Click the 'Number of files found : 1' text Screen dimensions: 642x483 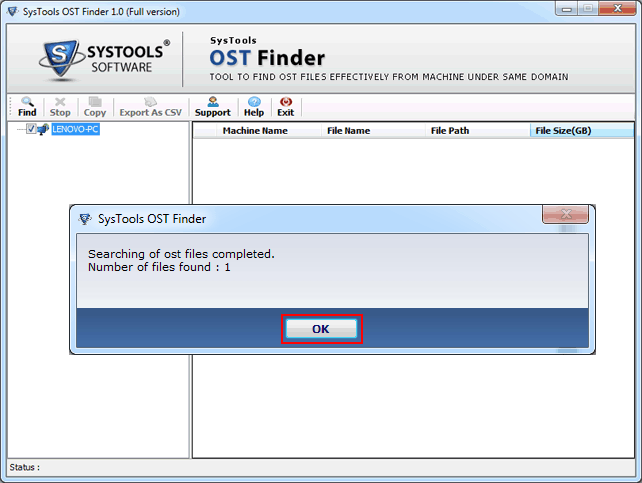click(159, 267)
